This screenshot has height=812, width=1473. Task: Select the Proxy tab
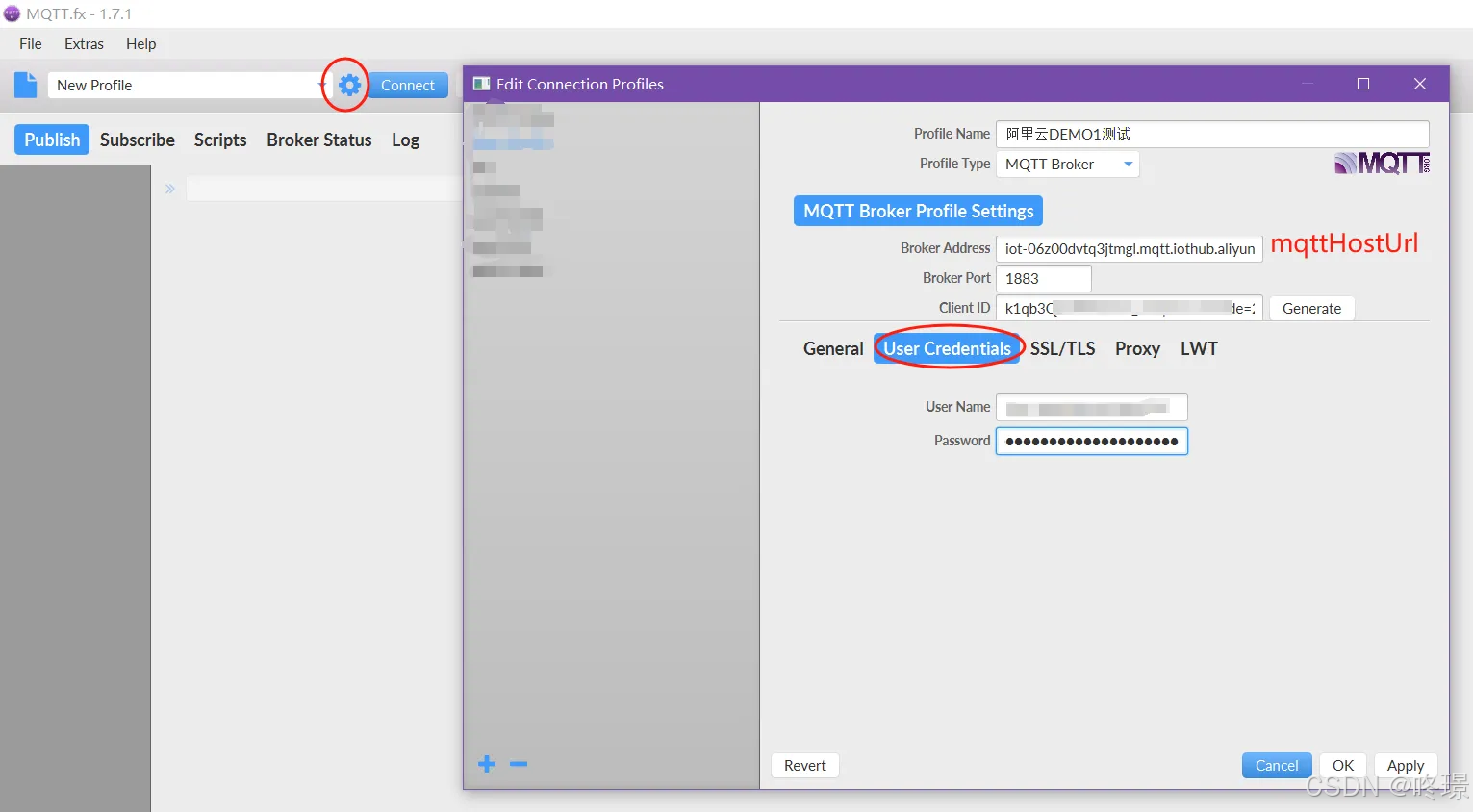pyautogui.click(x=1137, y=348)
